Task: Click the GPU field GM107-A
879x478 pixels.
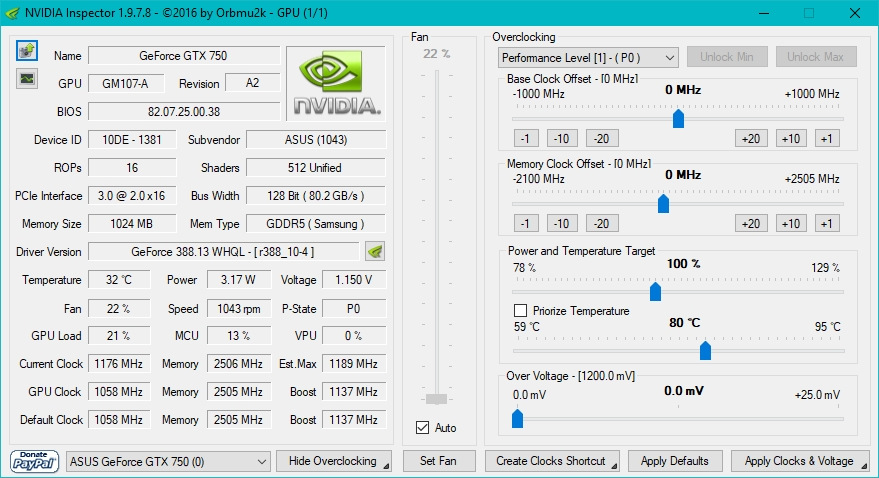Action: [126, 83]
